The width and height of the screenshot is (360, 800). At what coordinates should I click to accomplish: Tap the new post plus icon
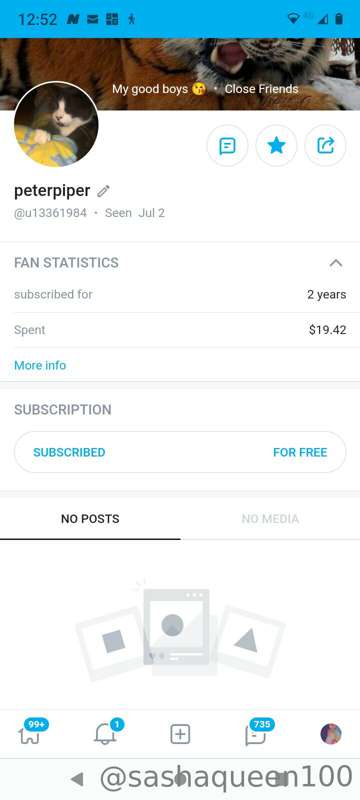(x=180, y=734)
